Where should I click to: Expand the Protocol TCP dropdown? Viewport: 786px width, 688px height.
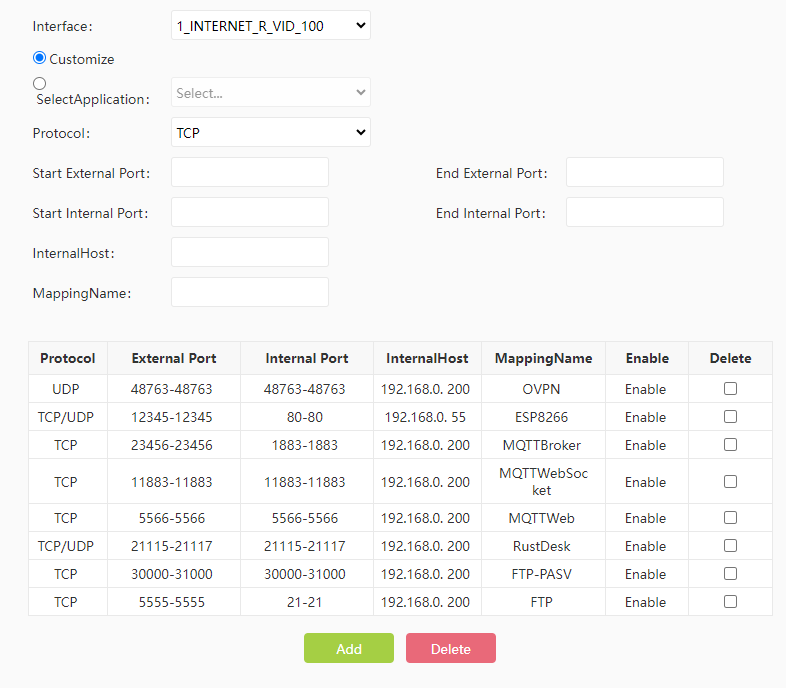271,132
